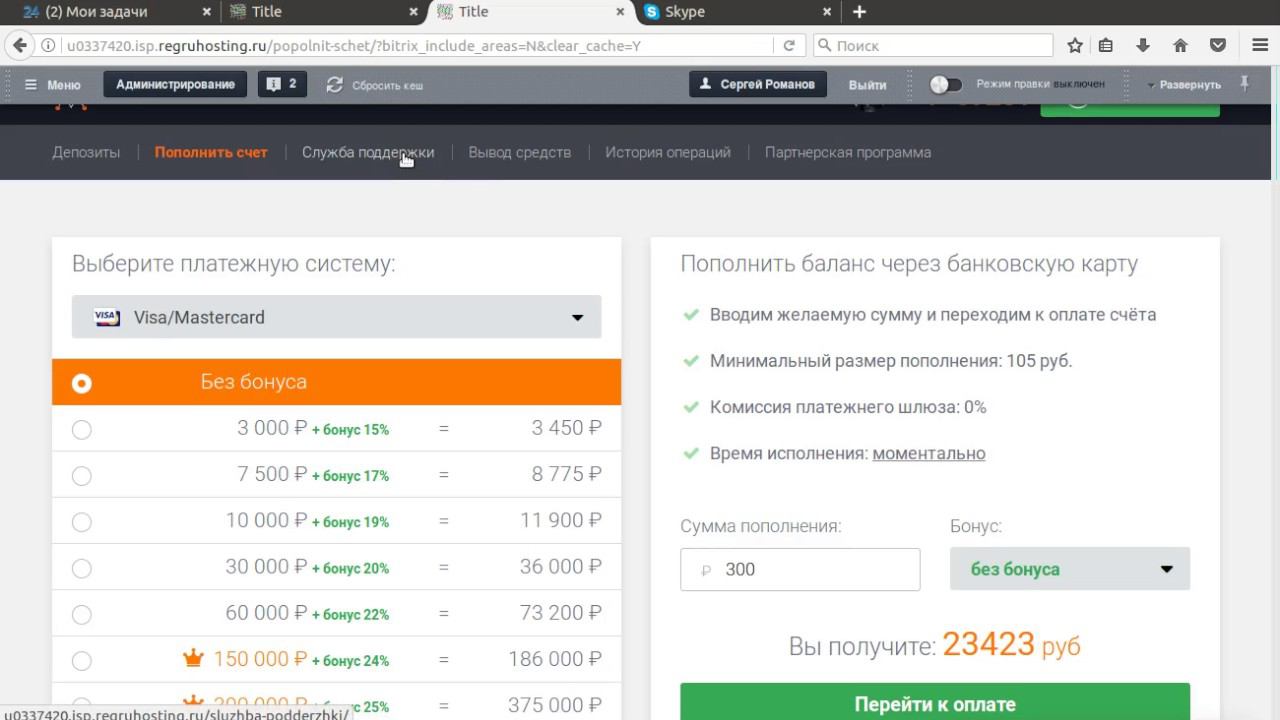This screenshot has height=720, width=1280.
Task: Click the checkmark beside Вводим желаемую сумму
Action: point(690,314)
